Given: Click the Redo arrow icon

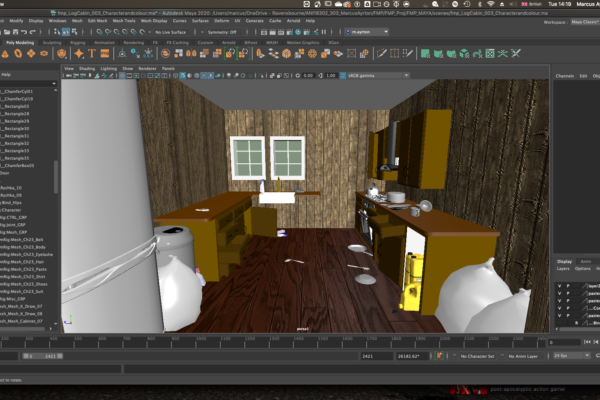Looking at the screenshot, I should tap(33, 32).
